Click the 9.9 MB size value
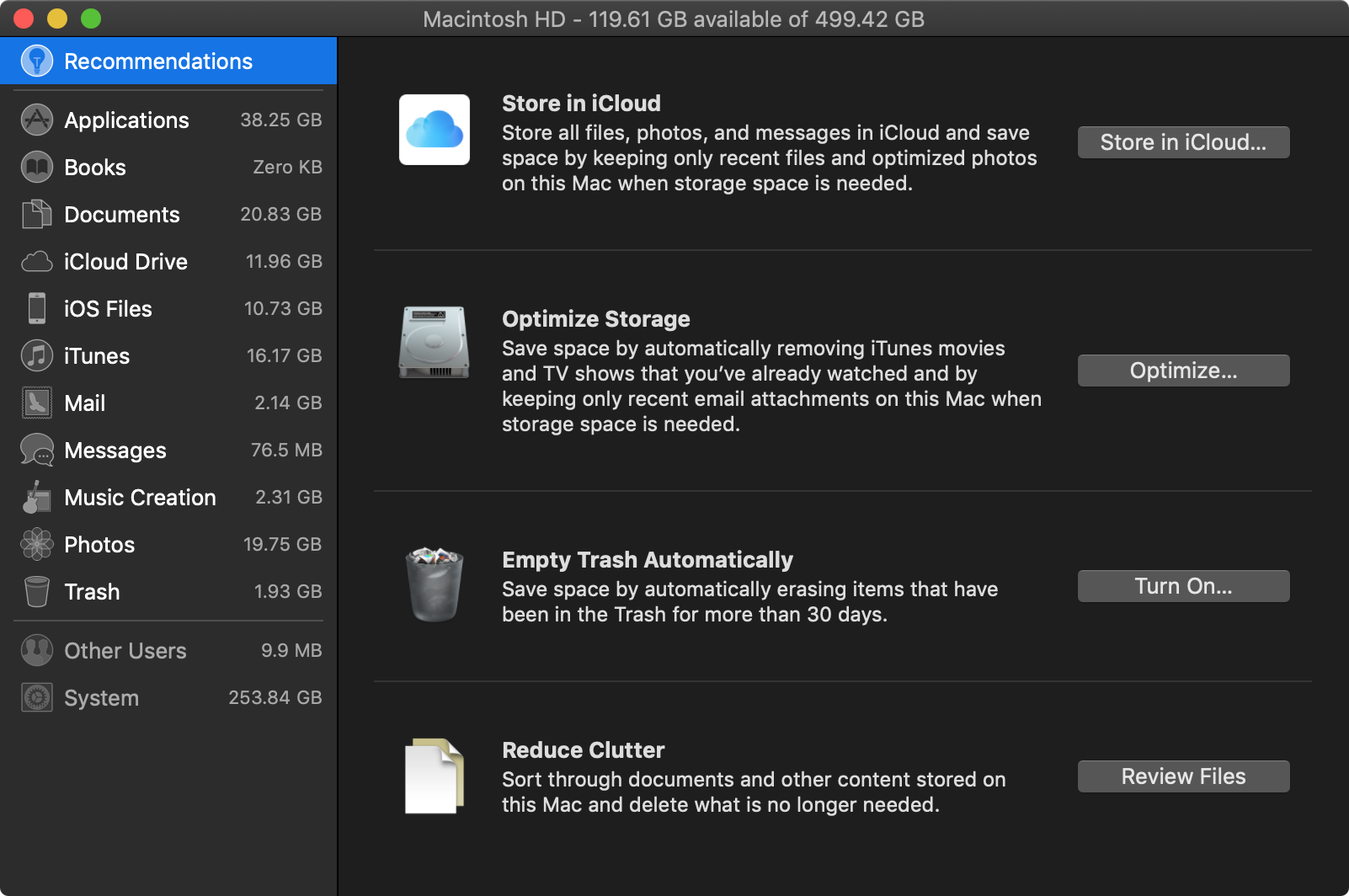This screenshot has height=896, width=1349. coord(291,650)
